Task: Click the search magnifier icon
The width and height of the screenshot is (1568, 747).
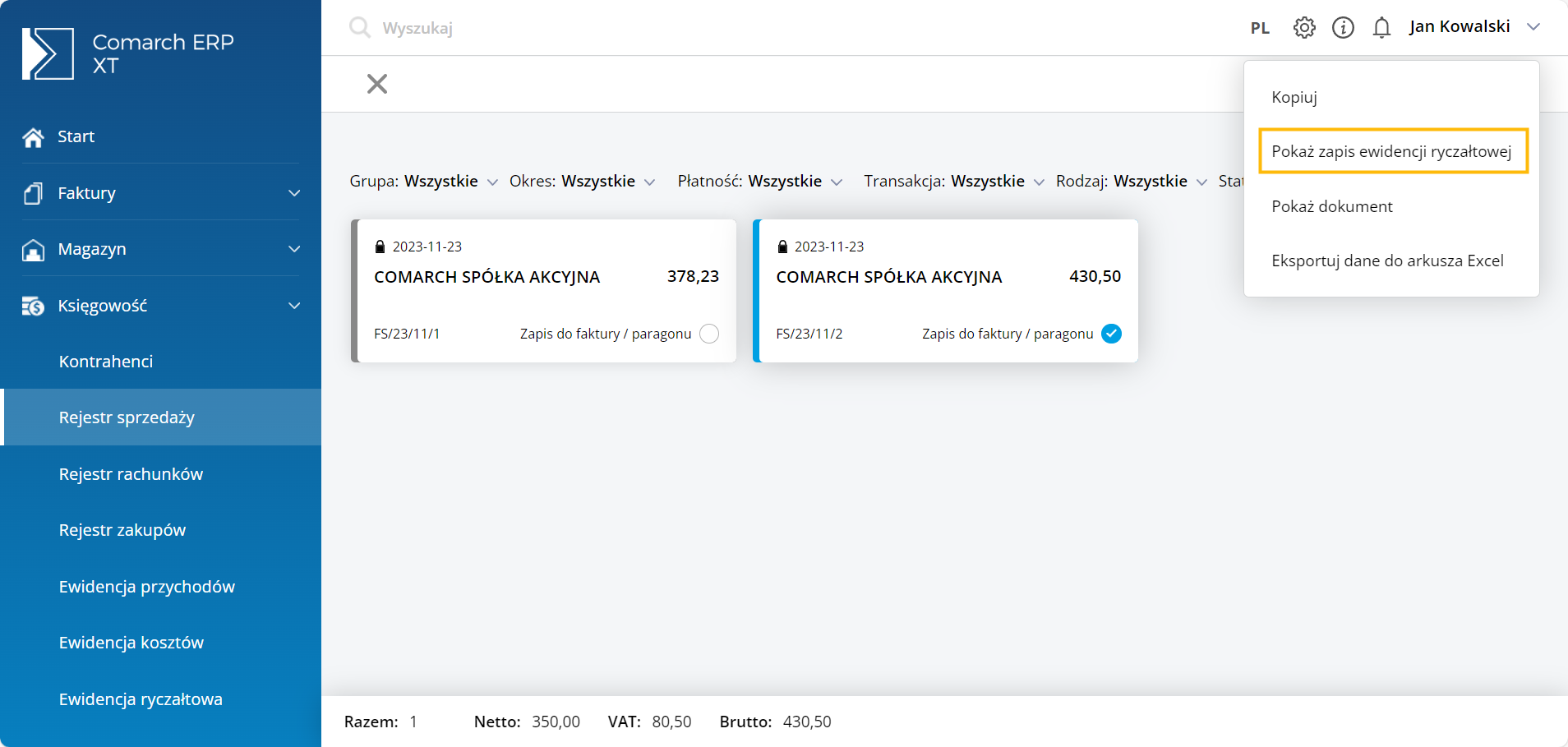Action: tap(359, 28)
